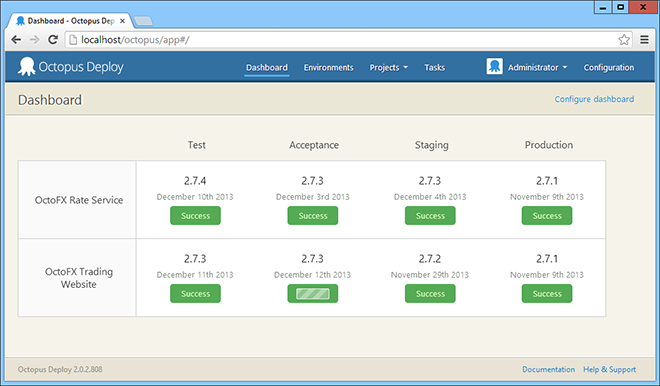
Task: Click Trading Website Production Success button
Action: (x=547, y=293)
